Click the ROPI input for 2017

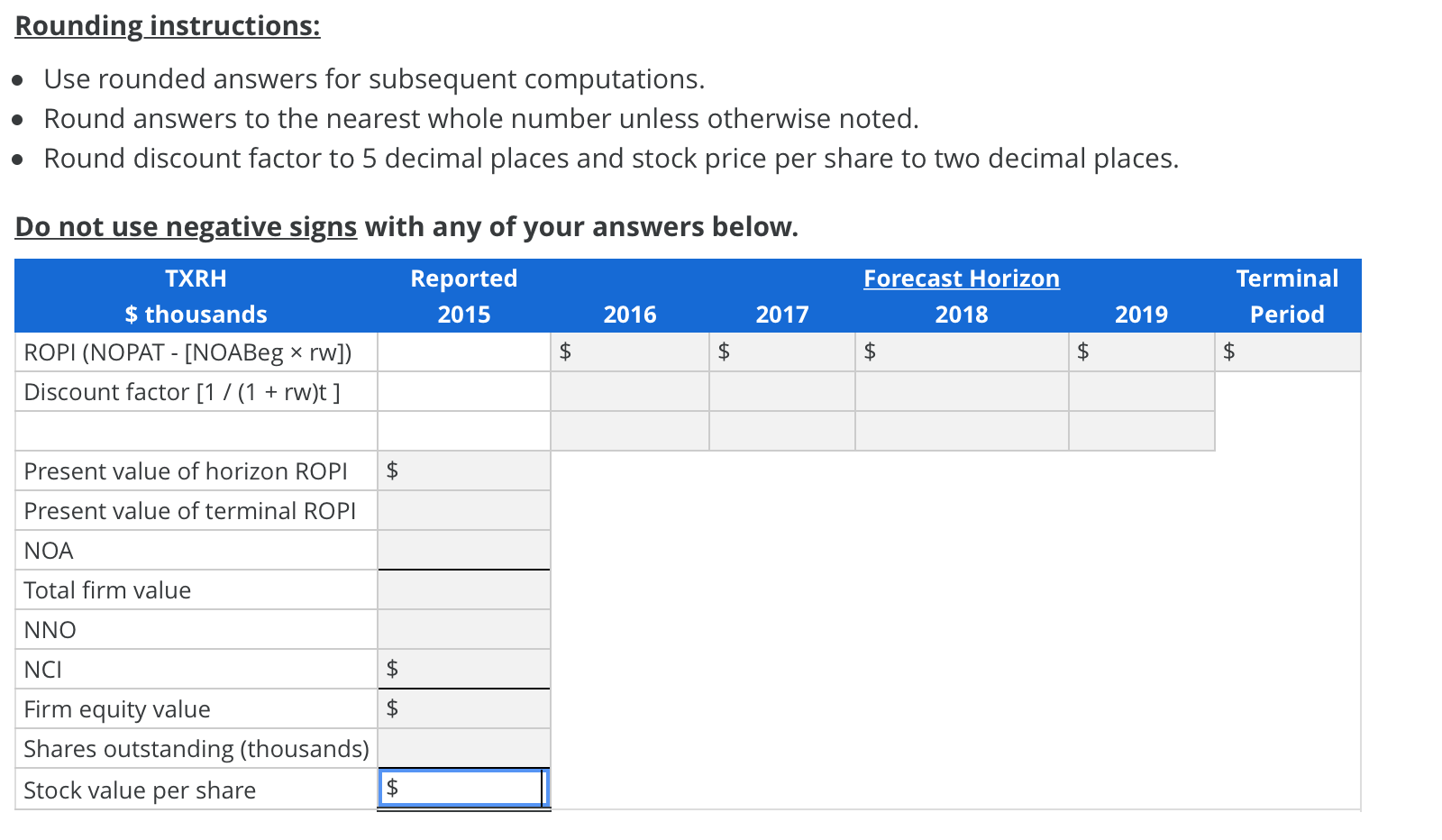[x=782, y=352]
